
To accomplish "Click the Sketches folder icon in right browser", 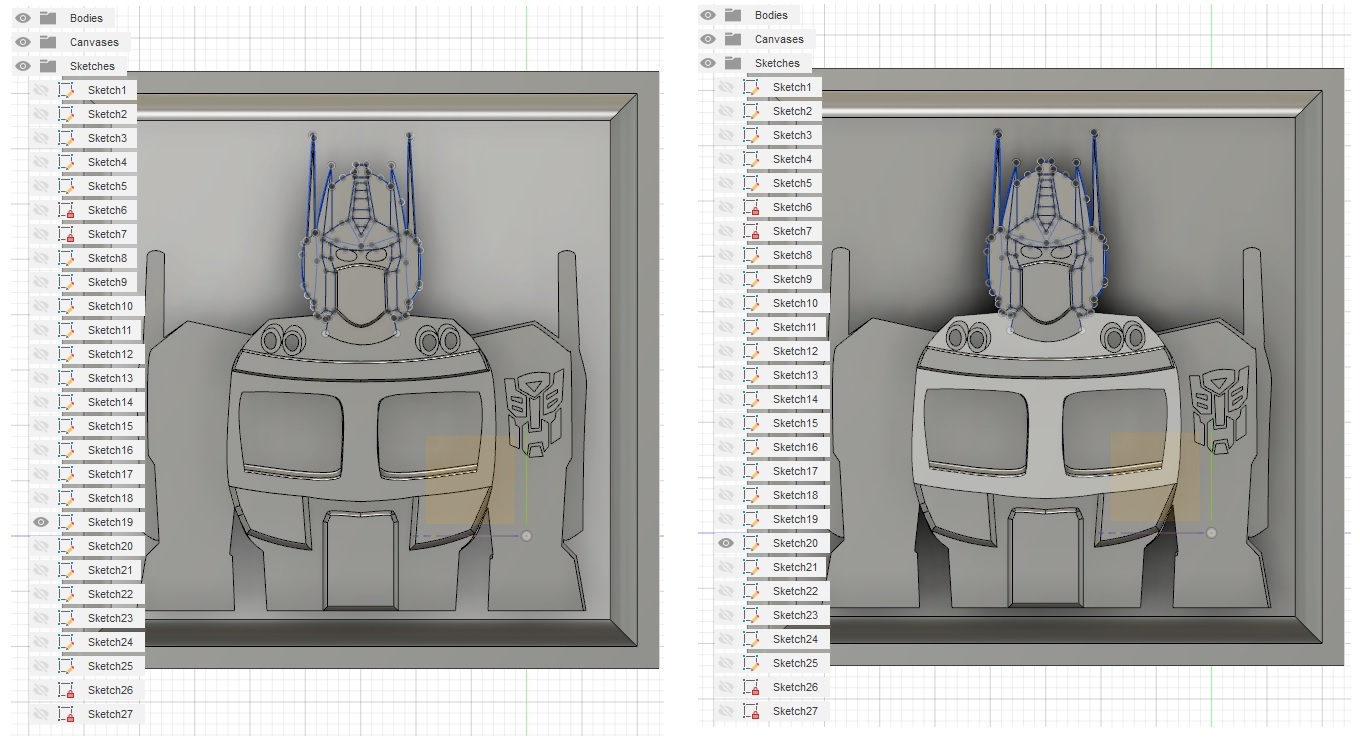I will click(x=733, y=63).
